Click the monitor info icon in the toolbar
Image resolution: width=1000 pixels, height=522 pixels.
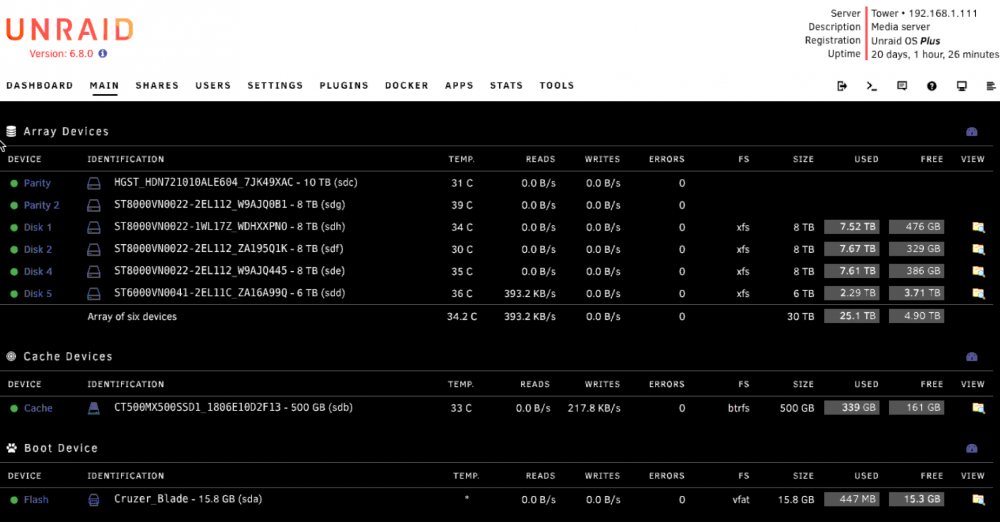(962, 86)
